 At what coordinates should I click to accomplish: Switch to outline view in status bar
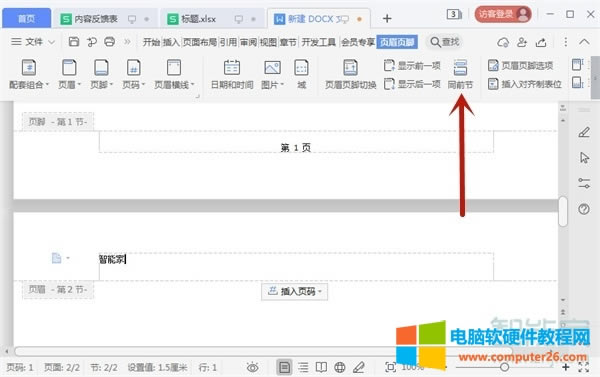click(x=303, y=367)
